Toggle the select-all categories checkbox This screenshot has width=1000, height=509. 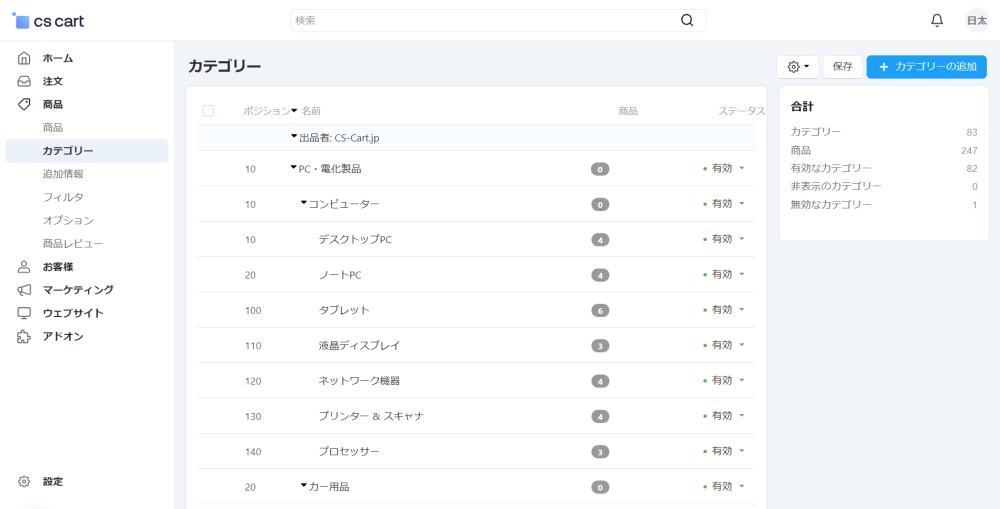[208, 111]
